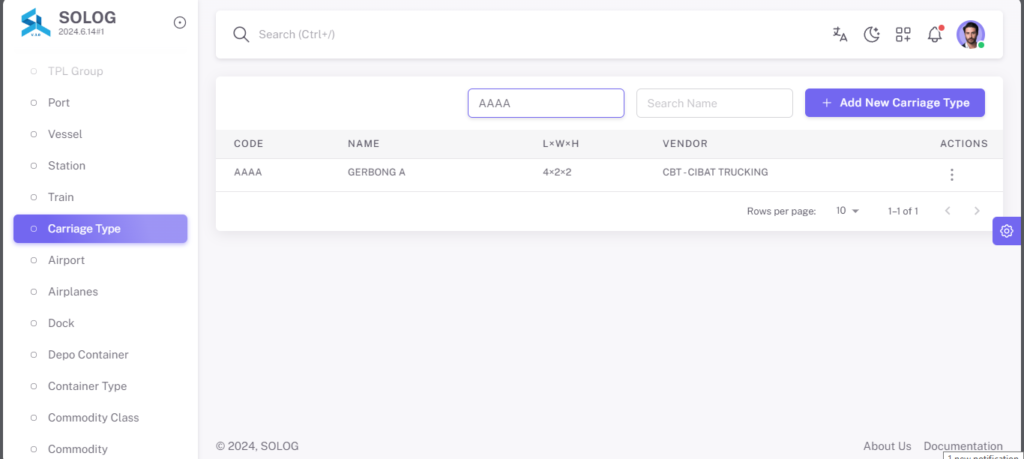
Task: Click the SOLOG logo
Action: point(36,23)
